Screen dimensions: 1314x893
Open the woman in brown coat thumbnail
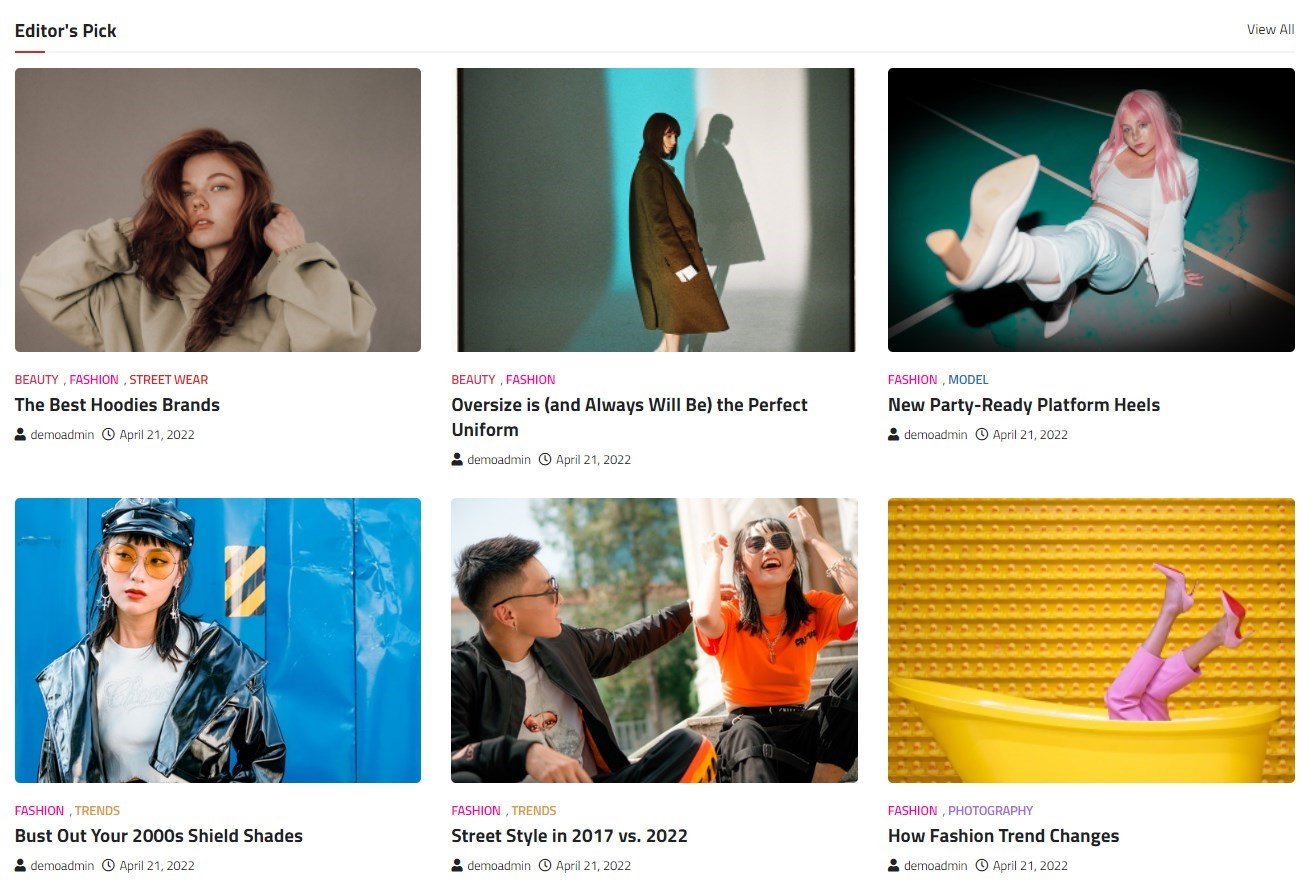coord(654,210)
